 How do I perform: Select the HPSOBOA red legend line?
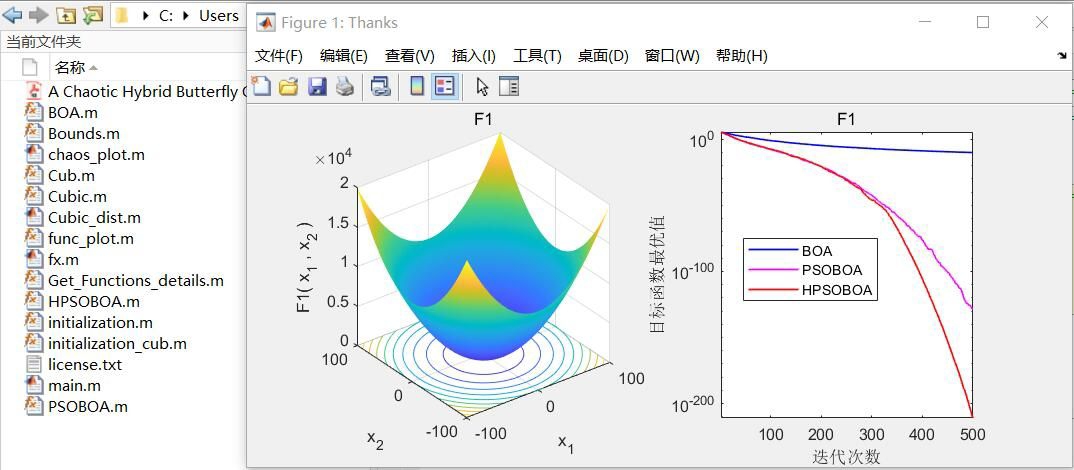click(x=774, y=290)
